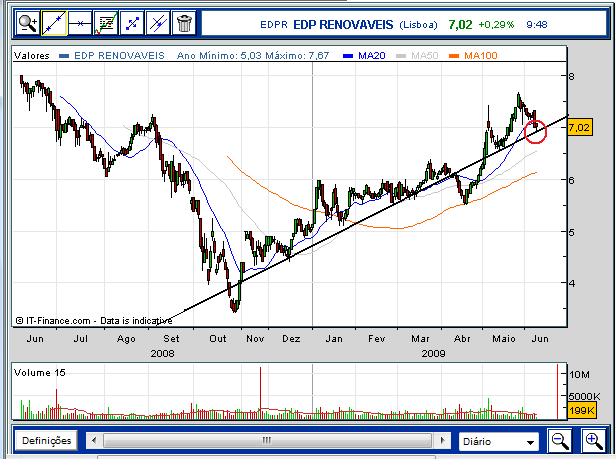Click the MA100 orange color swatch

point(454,56)
